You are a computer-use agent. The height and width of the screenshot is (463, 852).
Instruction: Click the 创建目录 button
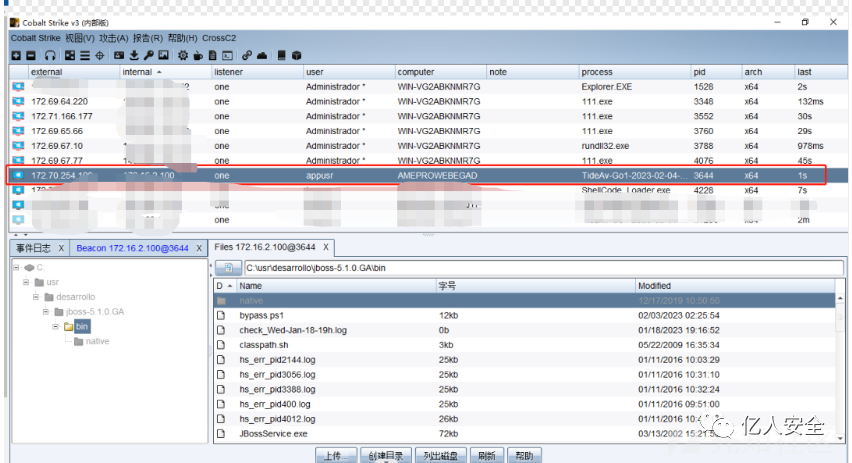(x=386, y=455)
